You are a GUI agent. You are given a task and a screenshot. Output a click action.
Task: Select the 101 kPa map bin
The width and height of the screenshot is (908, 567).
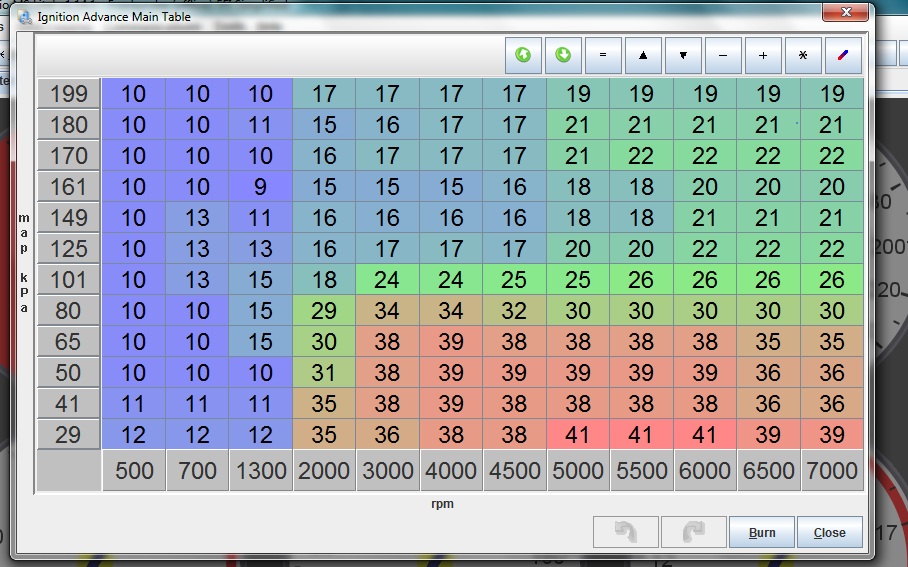point(68,280)
